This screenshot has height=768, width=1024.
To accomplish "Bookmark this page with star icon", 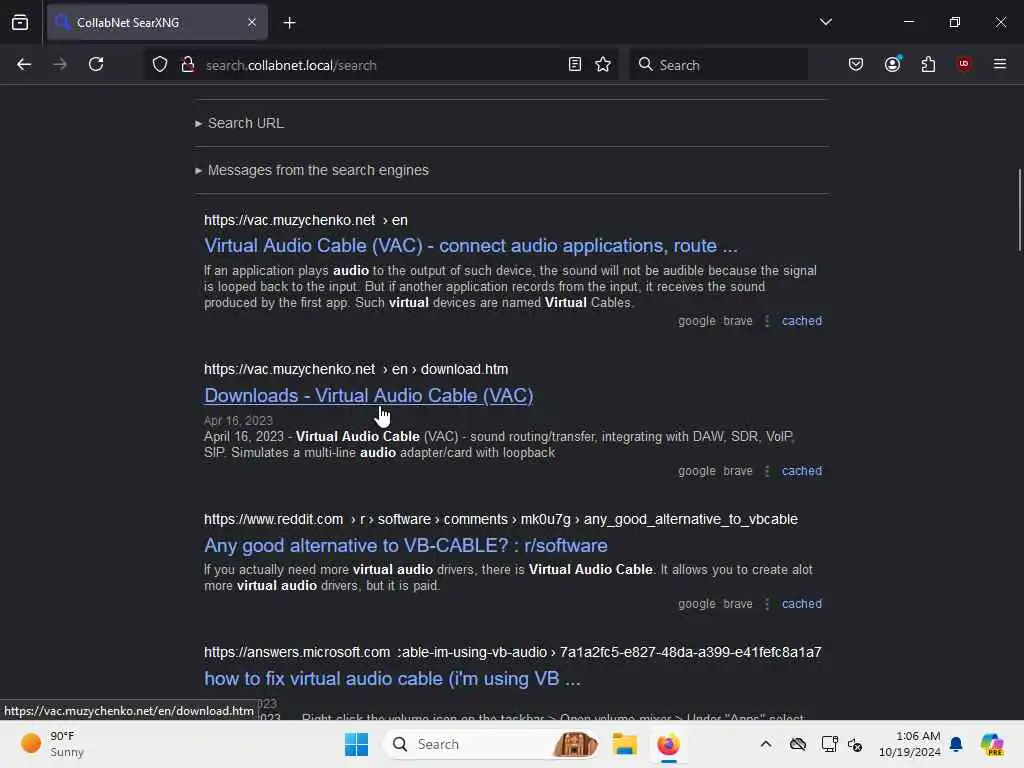I will [603, 65].
